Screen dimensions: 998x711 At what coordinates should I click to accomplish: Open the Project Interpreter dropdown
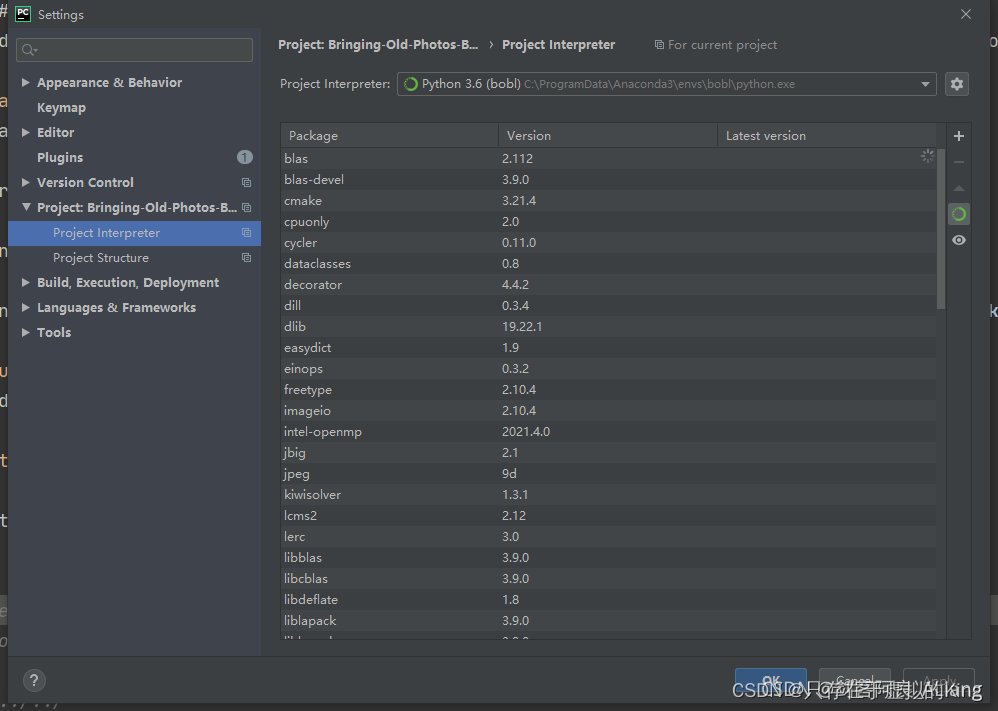point(666,84)
